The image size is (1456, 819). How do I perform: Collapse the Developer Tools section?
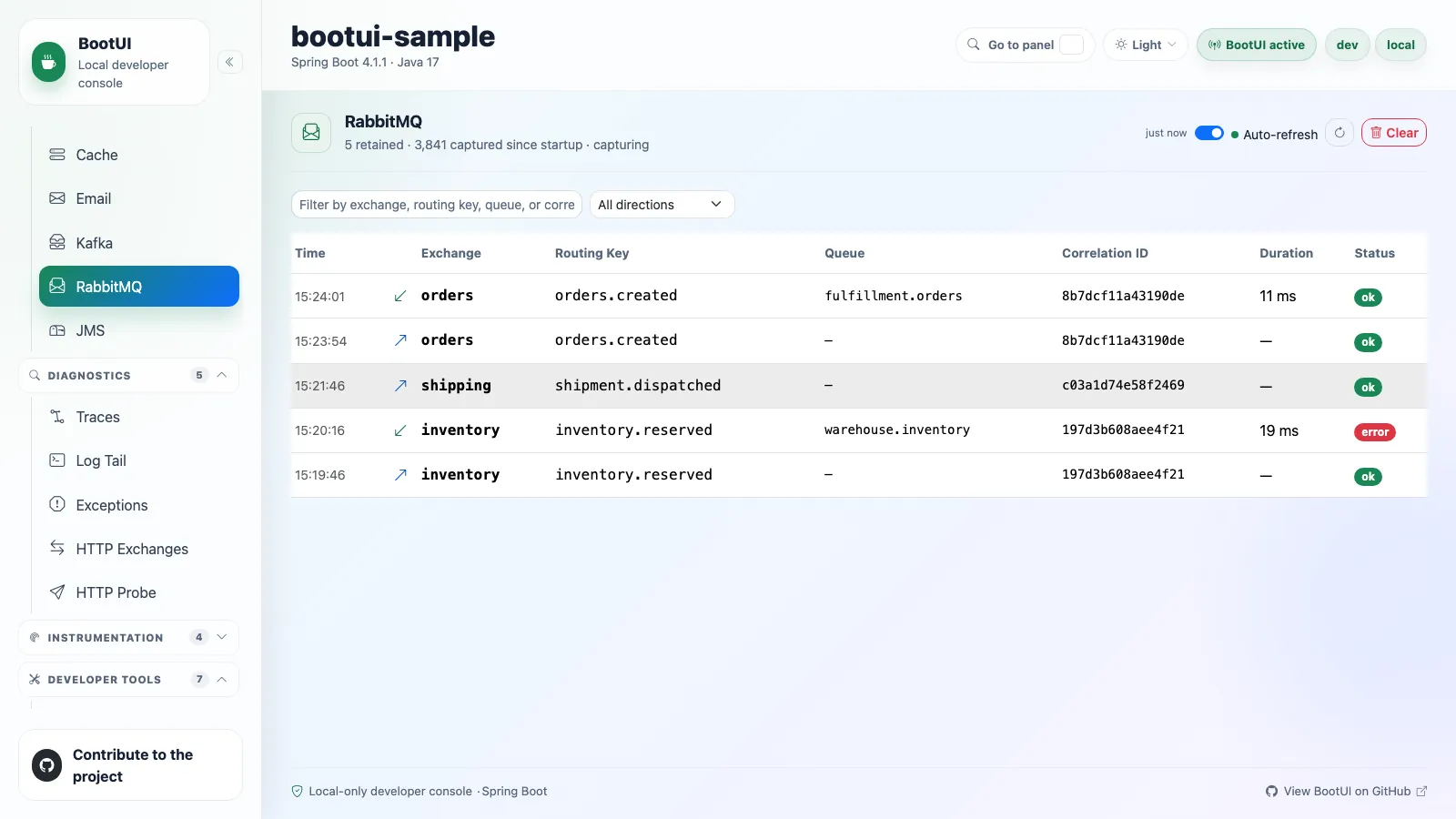tap(128, 679)
